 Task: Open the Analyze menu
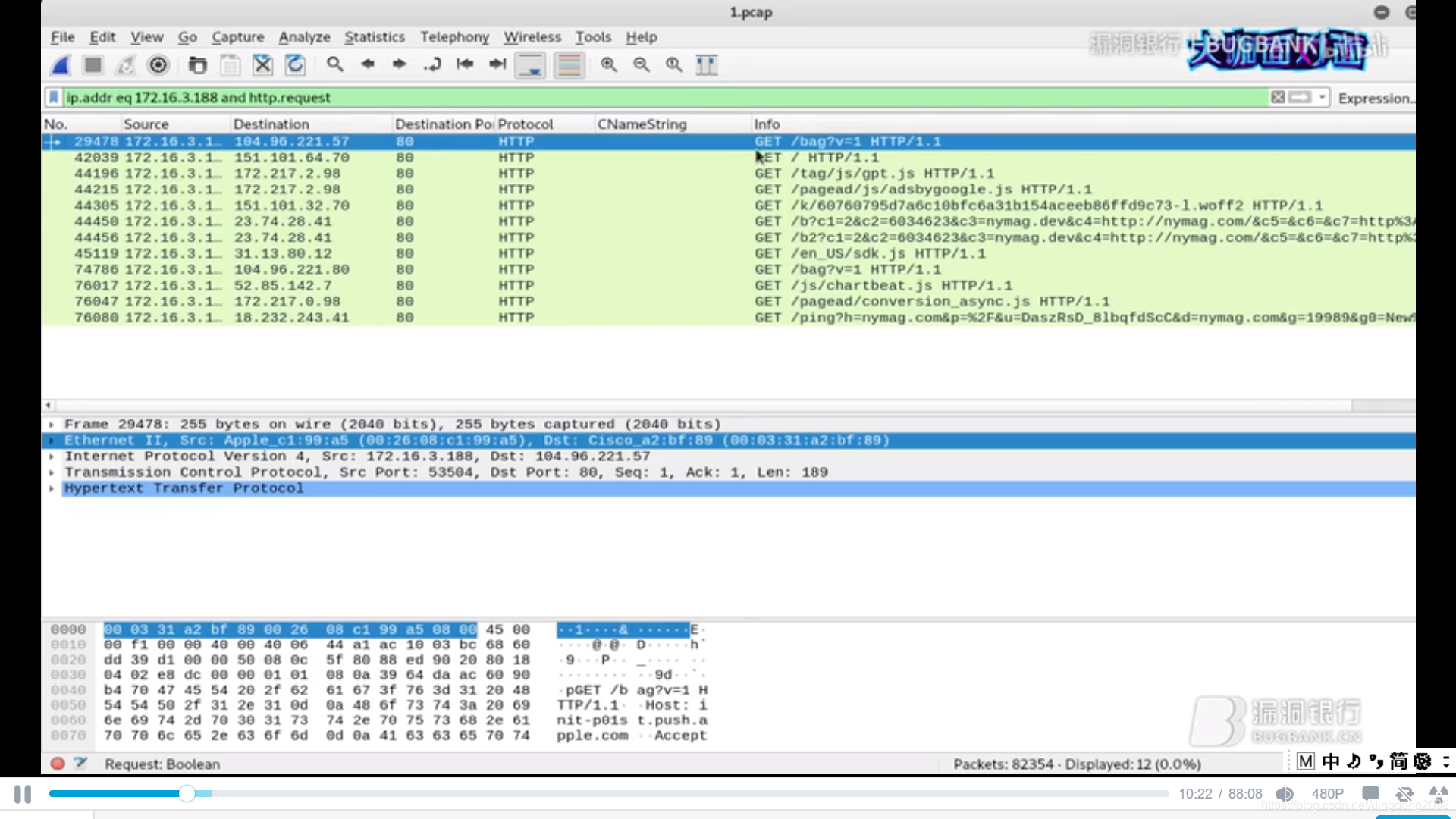[x=304, y=37]
